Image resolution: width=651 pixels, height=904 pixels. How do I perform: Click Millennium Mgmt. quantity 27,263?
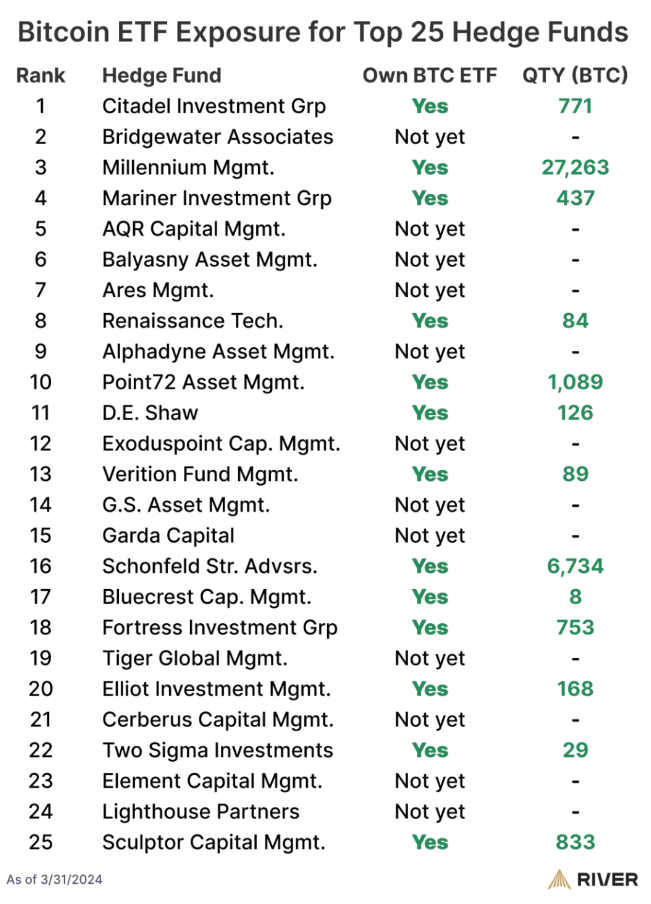575,167
